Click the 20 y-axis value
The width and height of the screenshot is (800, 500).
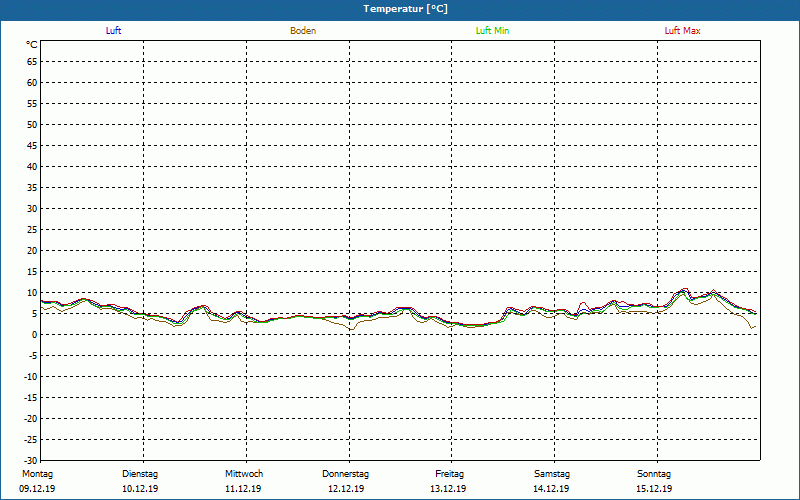pos(32,251)
